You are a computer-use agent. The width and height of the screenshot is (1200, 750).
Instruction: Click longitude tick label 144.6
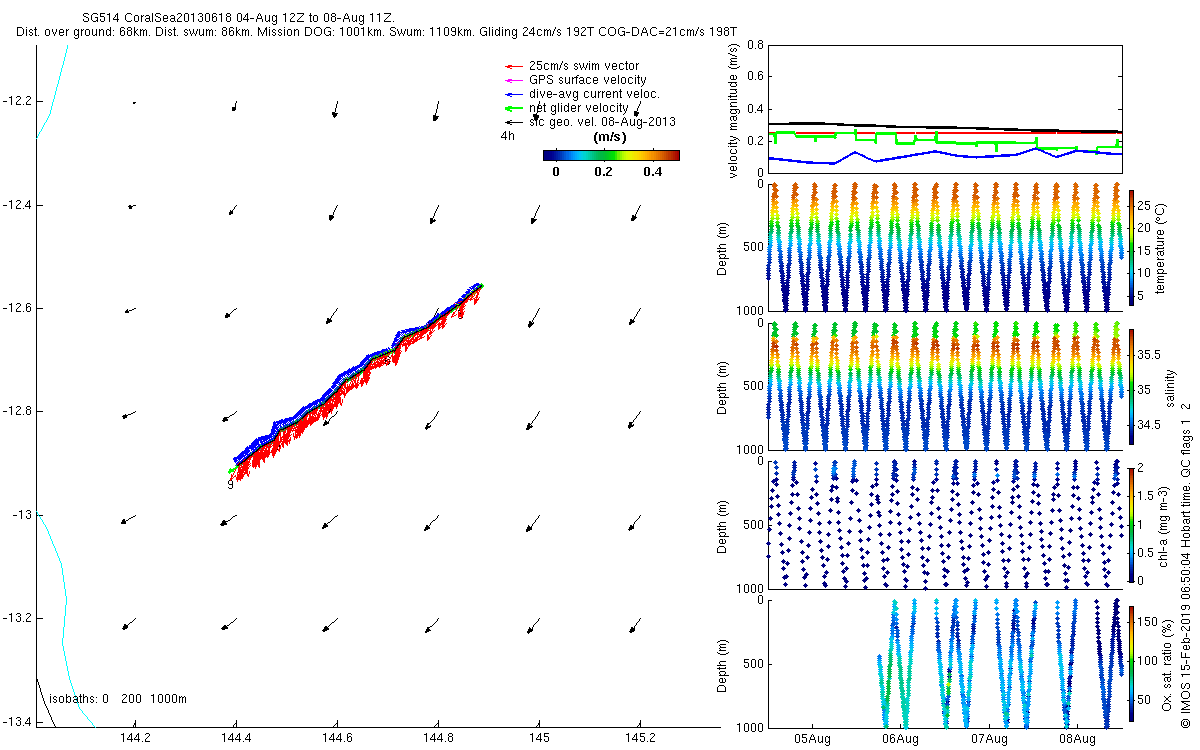pyautogui.click(x=337, y=738)
